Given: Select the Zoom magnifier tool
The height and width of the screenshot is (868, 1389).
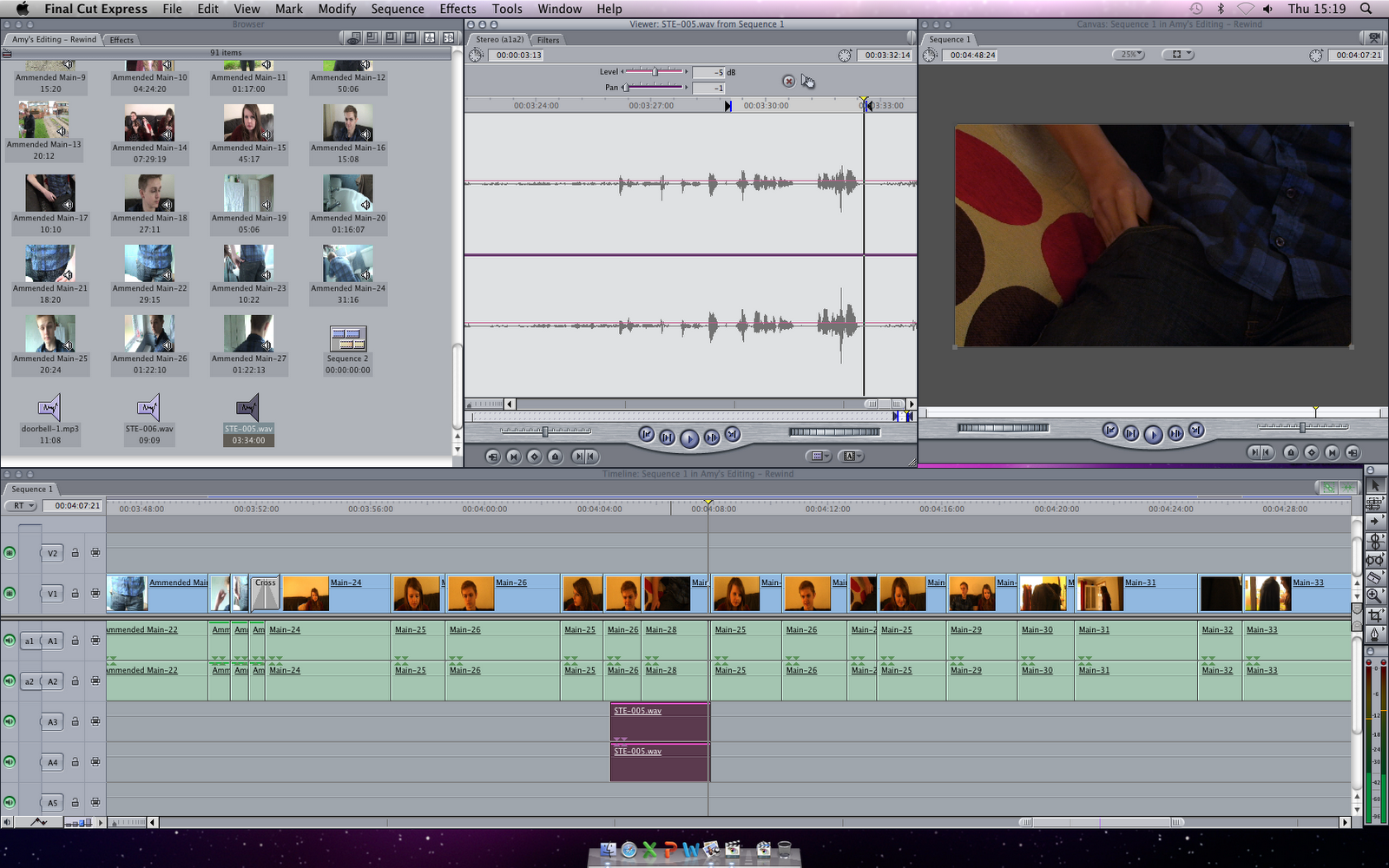Looking at the screenshot, I should (1375, 595).
